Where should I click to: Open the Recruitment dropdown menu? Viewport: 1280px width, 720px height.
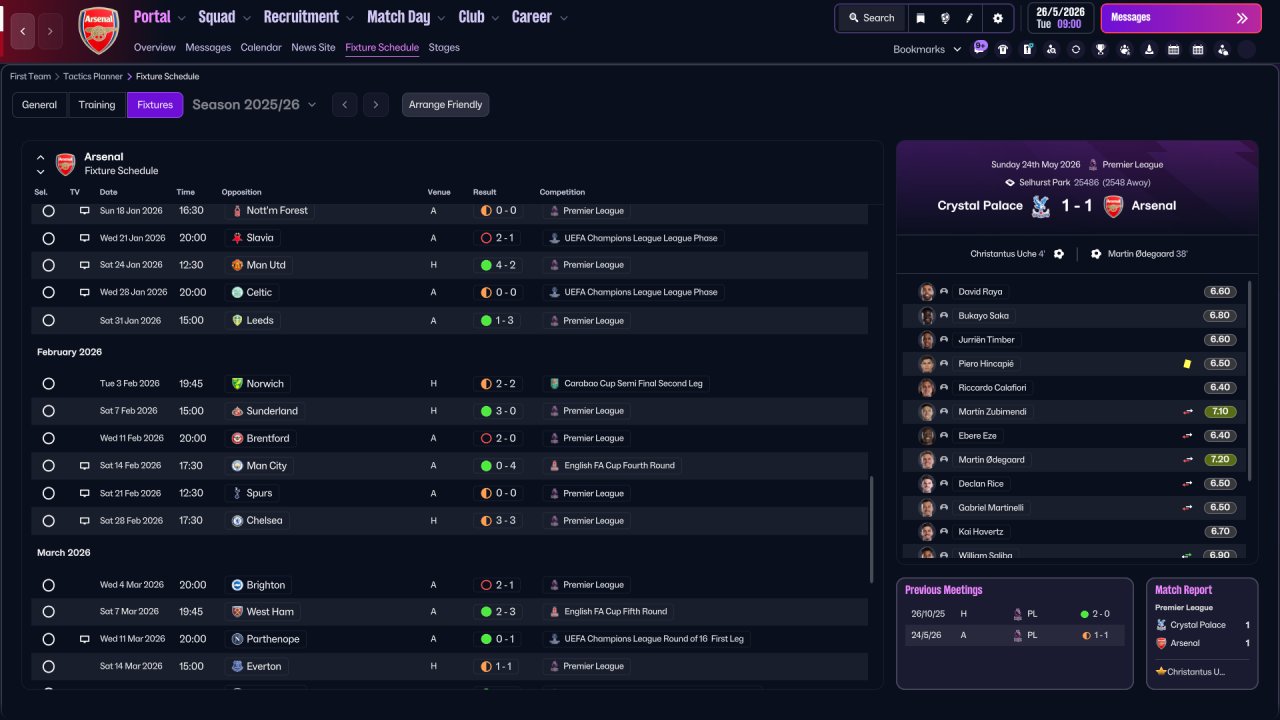[309, 17]
